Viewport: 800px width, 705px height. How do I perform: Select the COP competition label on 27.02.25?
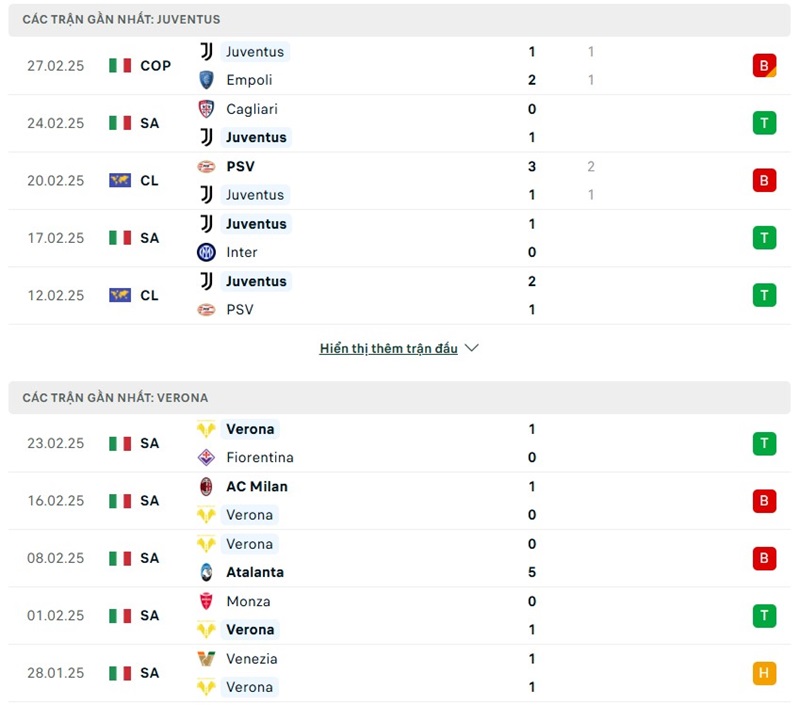(155, 66)
